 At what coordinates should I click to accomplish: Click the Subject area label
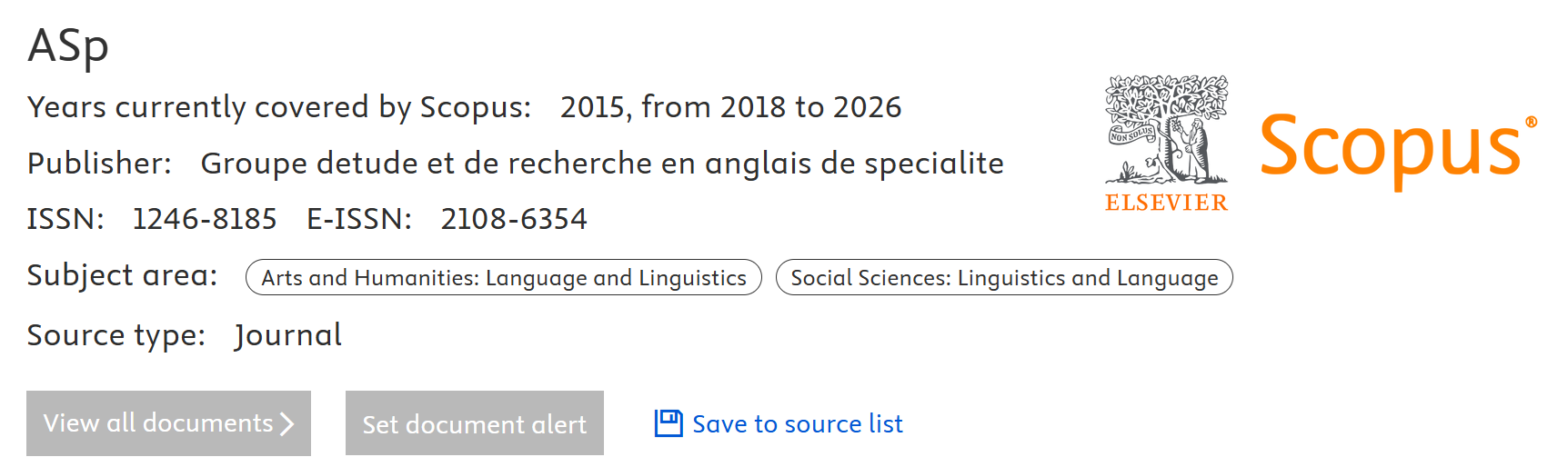point(122,275)
